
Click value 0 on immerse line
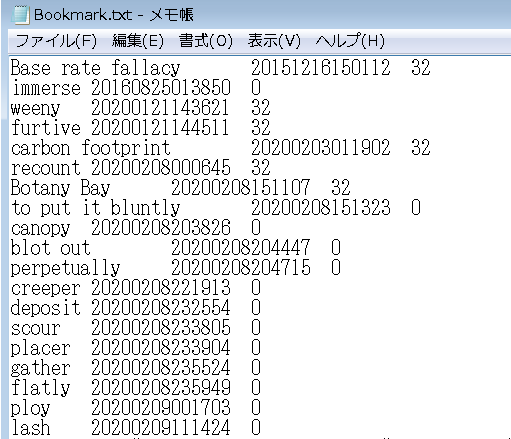coord(256,88)
